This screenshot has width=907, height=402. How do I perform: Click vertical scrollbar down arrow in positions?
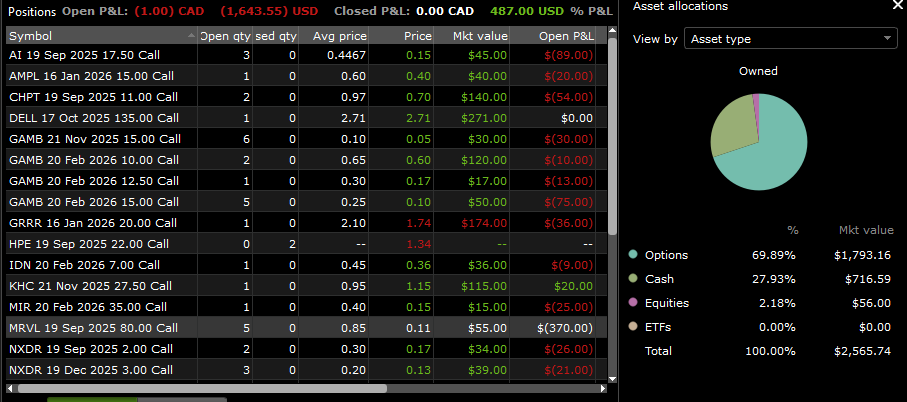coord(613,378)
